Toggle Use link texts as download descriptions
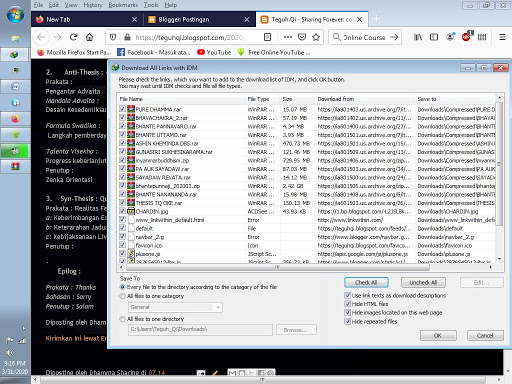Viewport: 512px width, 384px height. click(347, 295)
